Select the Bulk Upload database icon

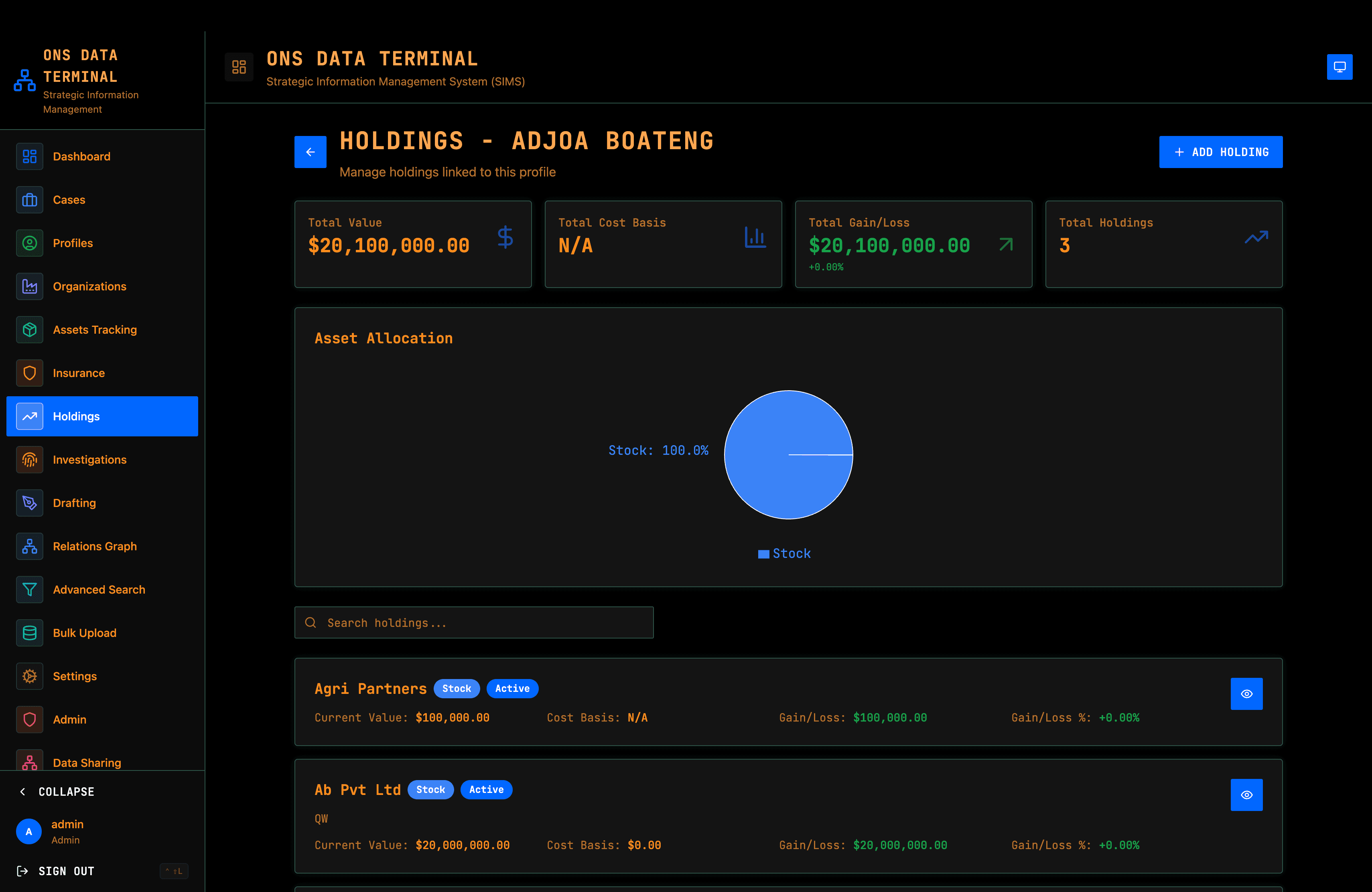click(x=29, y=633)
